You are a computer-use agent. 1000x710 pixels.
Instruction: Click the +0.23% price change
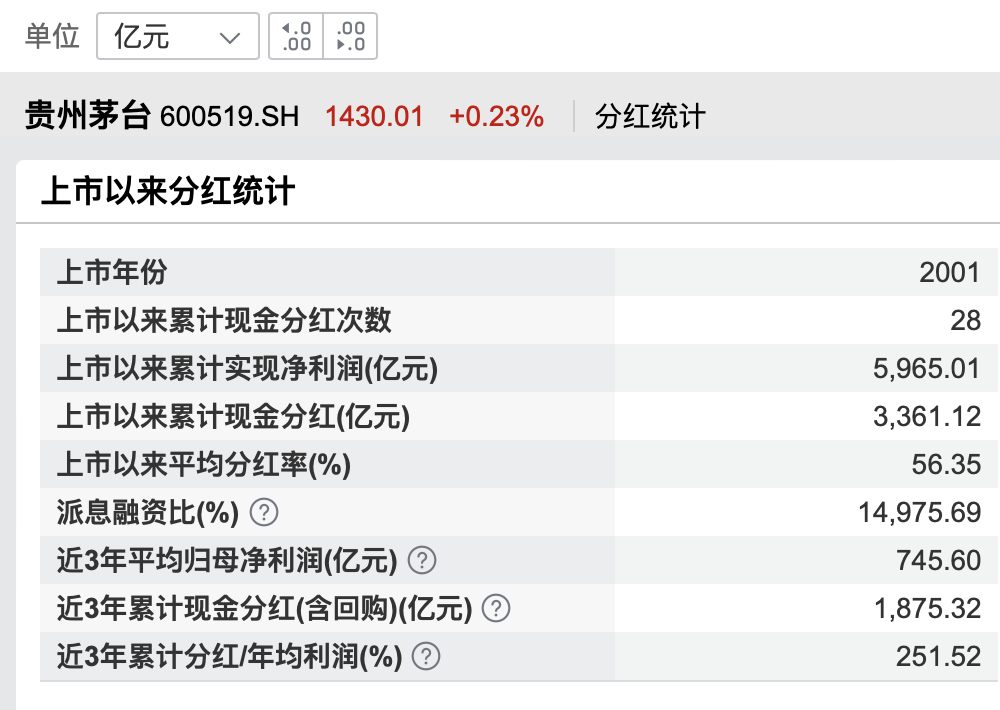(x=496, y=117)
